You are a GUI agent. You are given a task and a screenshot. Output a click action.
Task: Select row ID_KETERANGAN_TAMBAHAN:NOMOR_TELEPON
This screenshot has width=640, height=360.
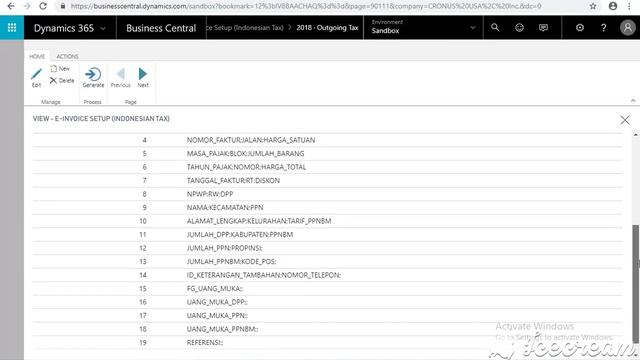[x=327, y=275]
